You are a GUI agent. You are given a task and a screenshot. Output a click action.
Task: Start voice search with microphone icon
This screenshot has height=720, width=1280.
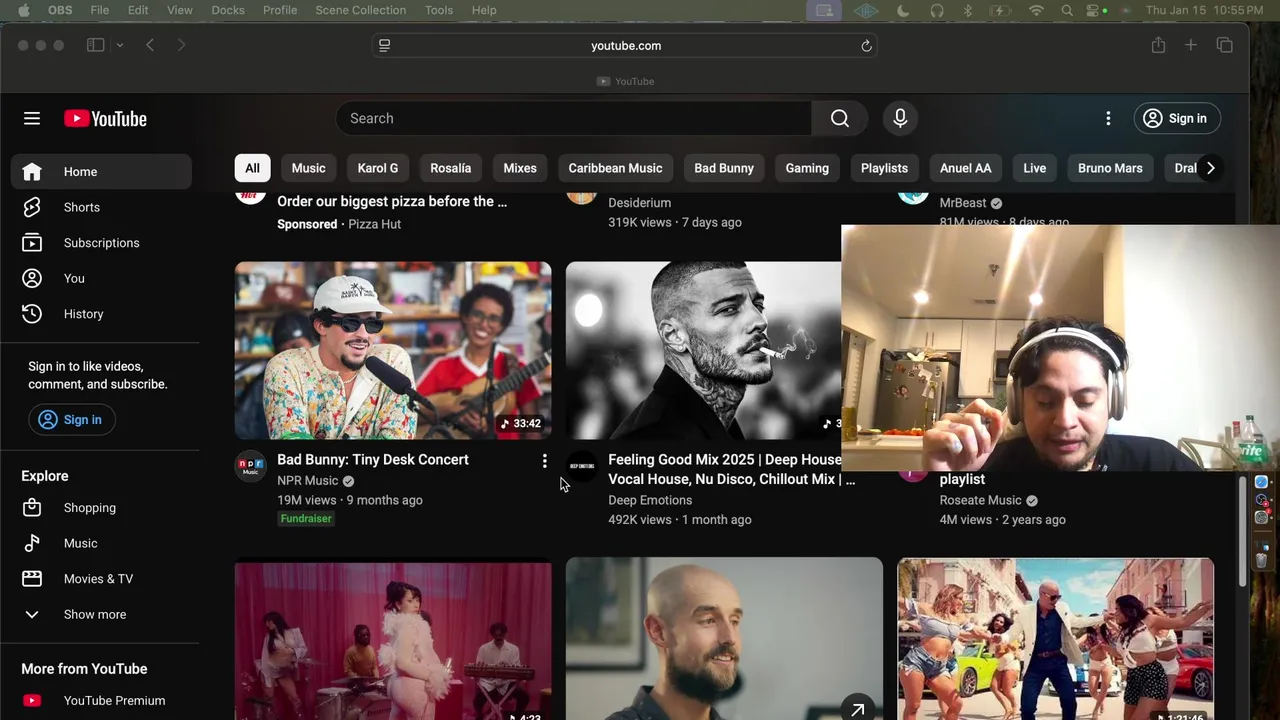point(900,118)
